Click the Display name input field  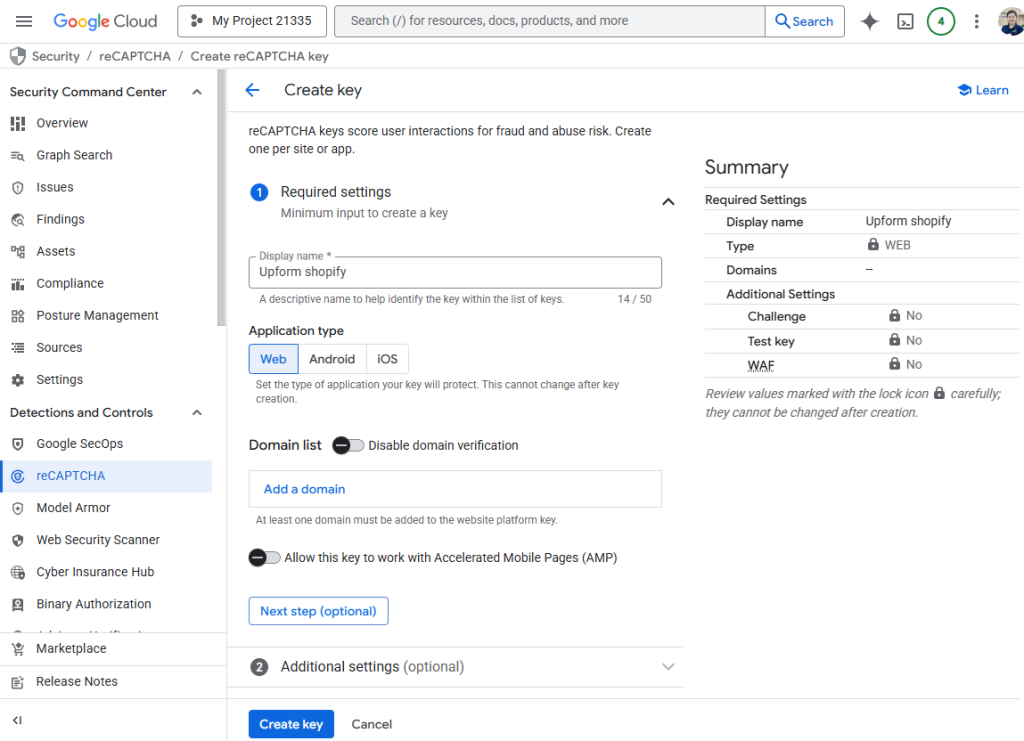point(455,272)
